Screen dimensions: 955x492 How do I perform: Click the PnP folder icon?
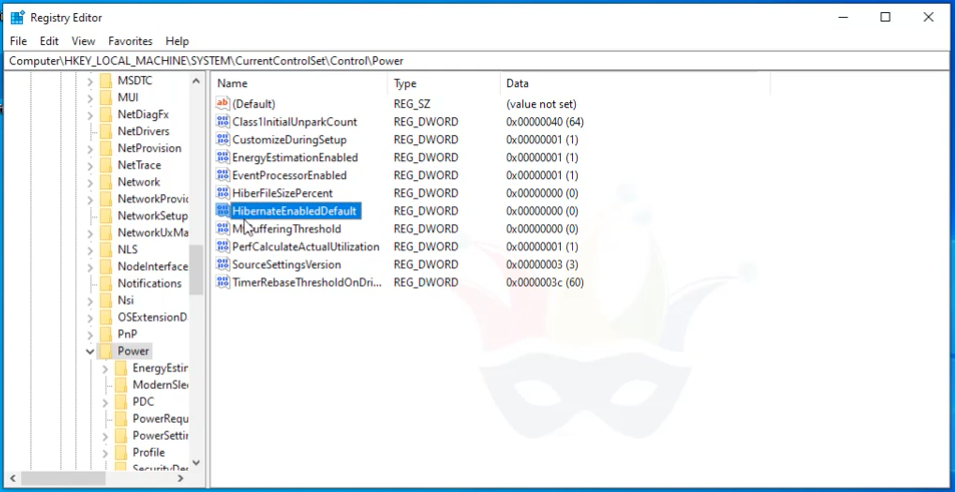[x=107, y=334]
